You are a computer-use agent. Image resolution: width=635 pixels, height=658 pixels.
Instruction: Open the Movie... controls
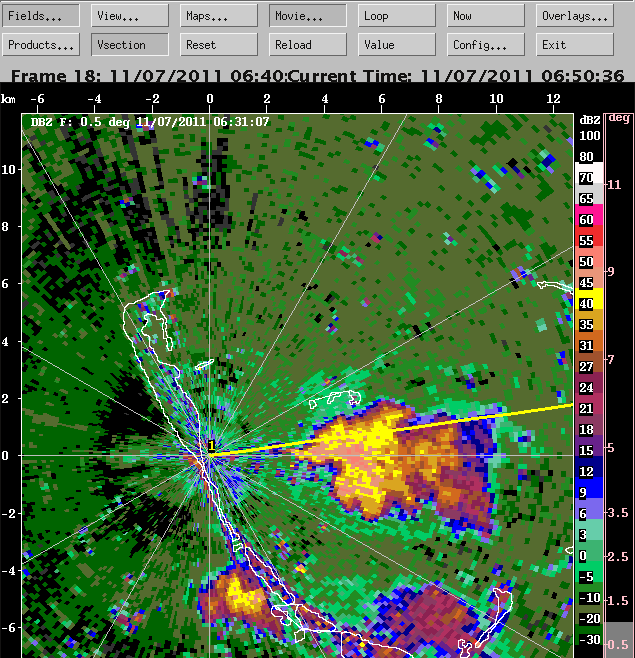(308, 16)
